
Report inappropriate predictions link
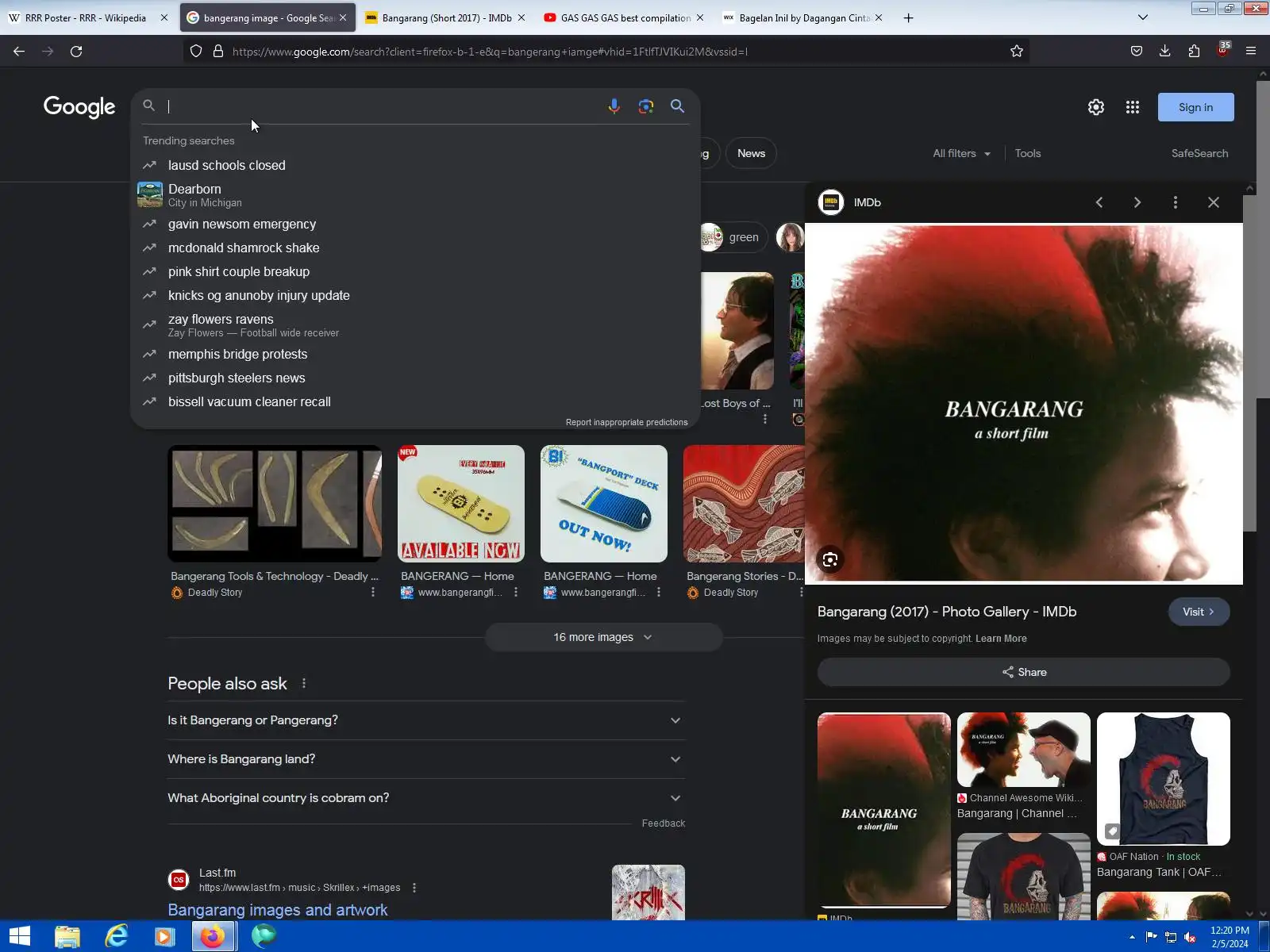(626, 422)
